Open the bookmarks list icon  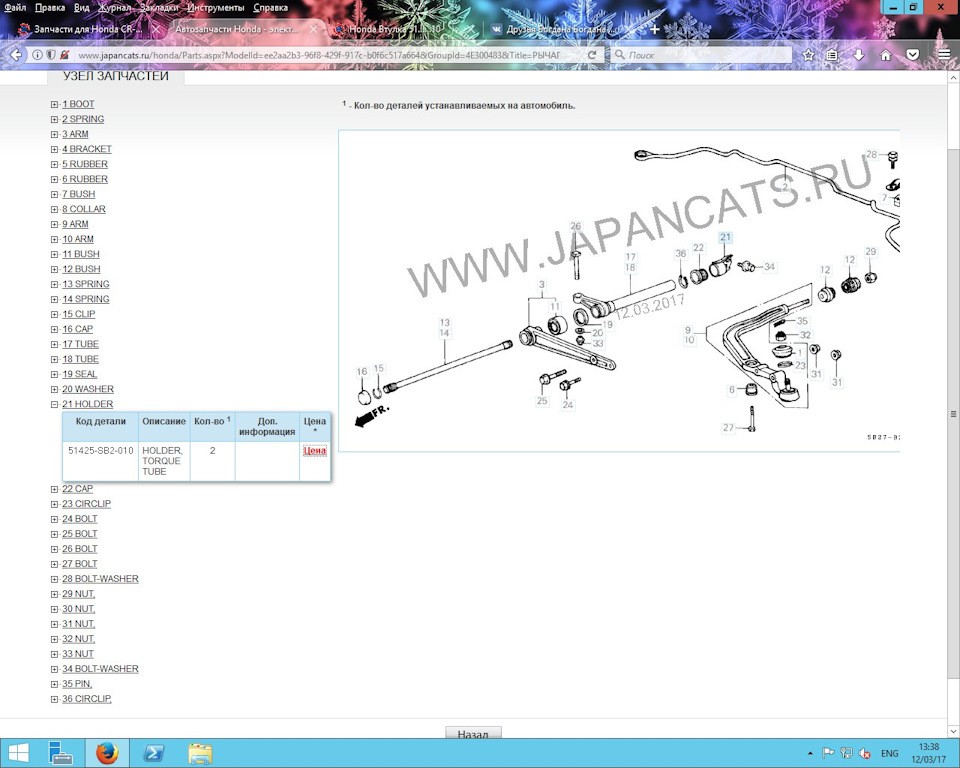(832, 55)
